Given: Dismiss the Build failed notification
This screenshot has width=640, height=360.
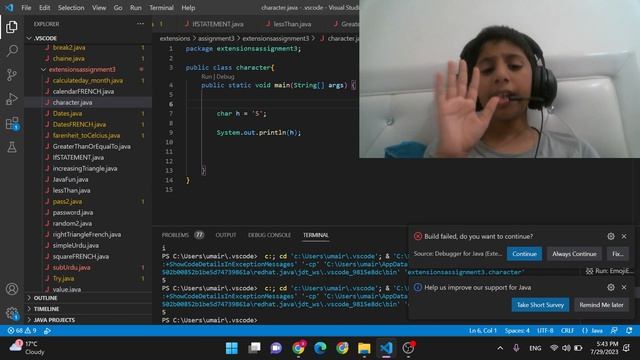Looking at the screenshot, I should [x=624, y=236].
